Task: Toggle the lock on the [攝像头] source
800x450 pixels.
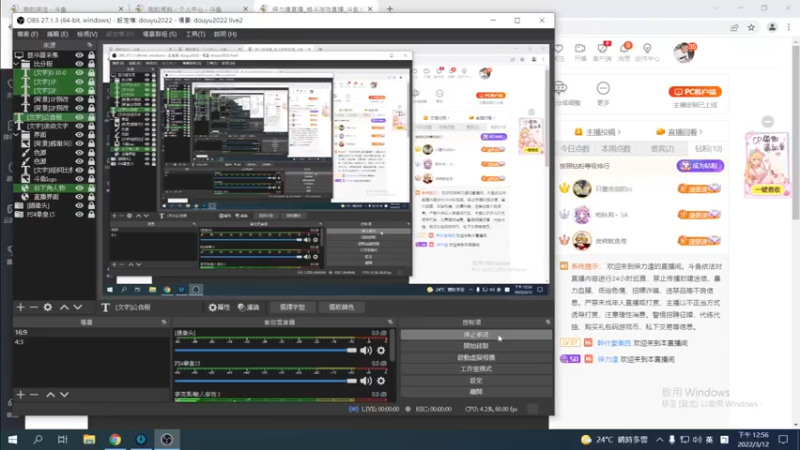Action: click(x=91, y=206)
